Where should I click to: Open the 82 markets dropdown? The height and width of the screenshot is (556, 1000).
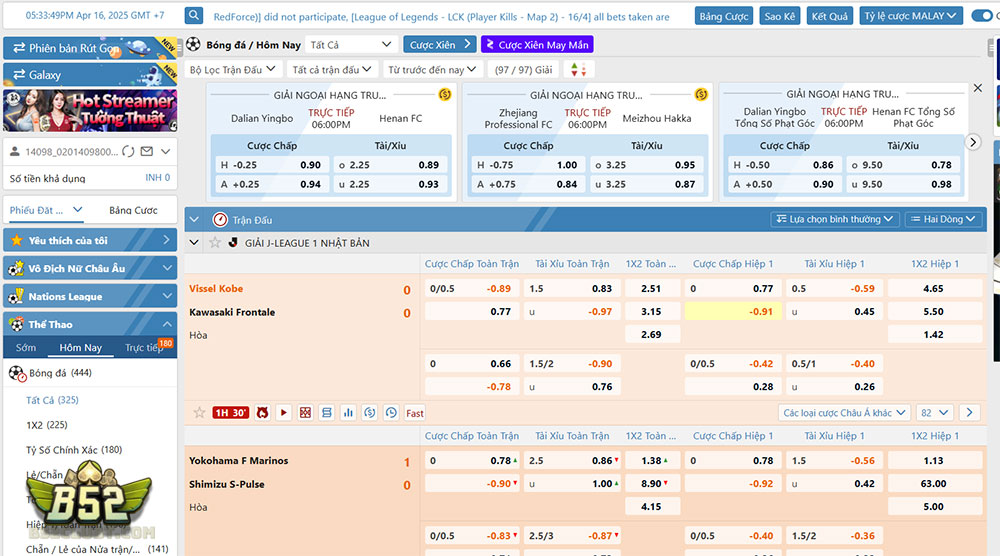point(935,413)
